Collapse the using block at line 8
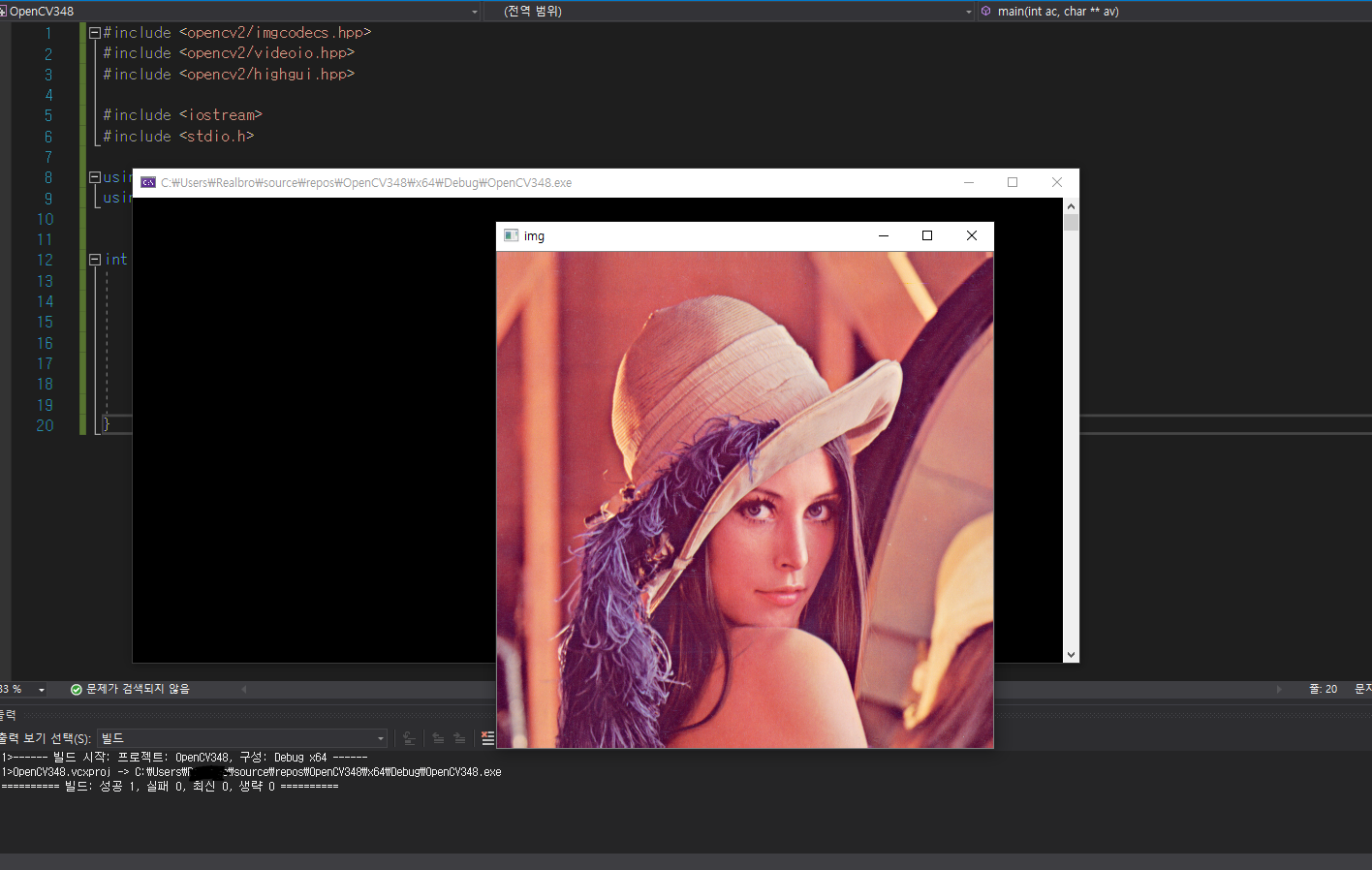Viewport: 1372px width, 870px height. tap(95, 177)
